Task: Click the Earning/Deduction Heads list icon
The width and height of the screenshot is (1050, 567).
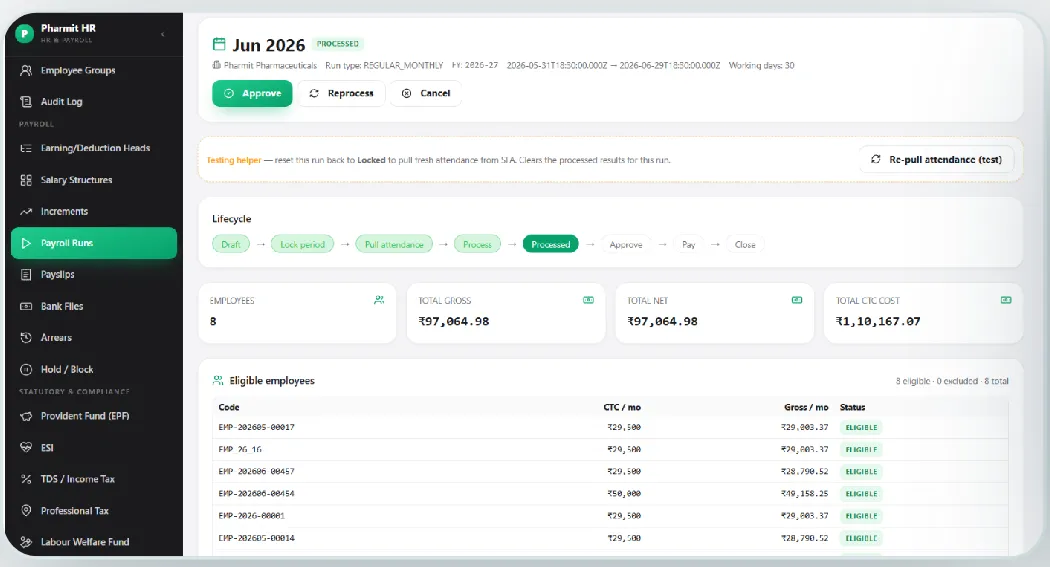Action: tap(26, 148)
